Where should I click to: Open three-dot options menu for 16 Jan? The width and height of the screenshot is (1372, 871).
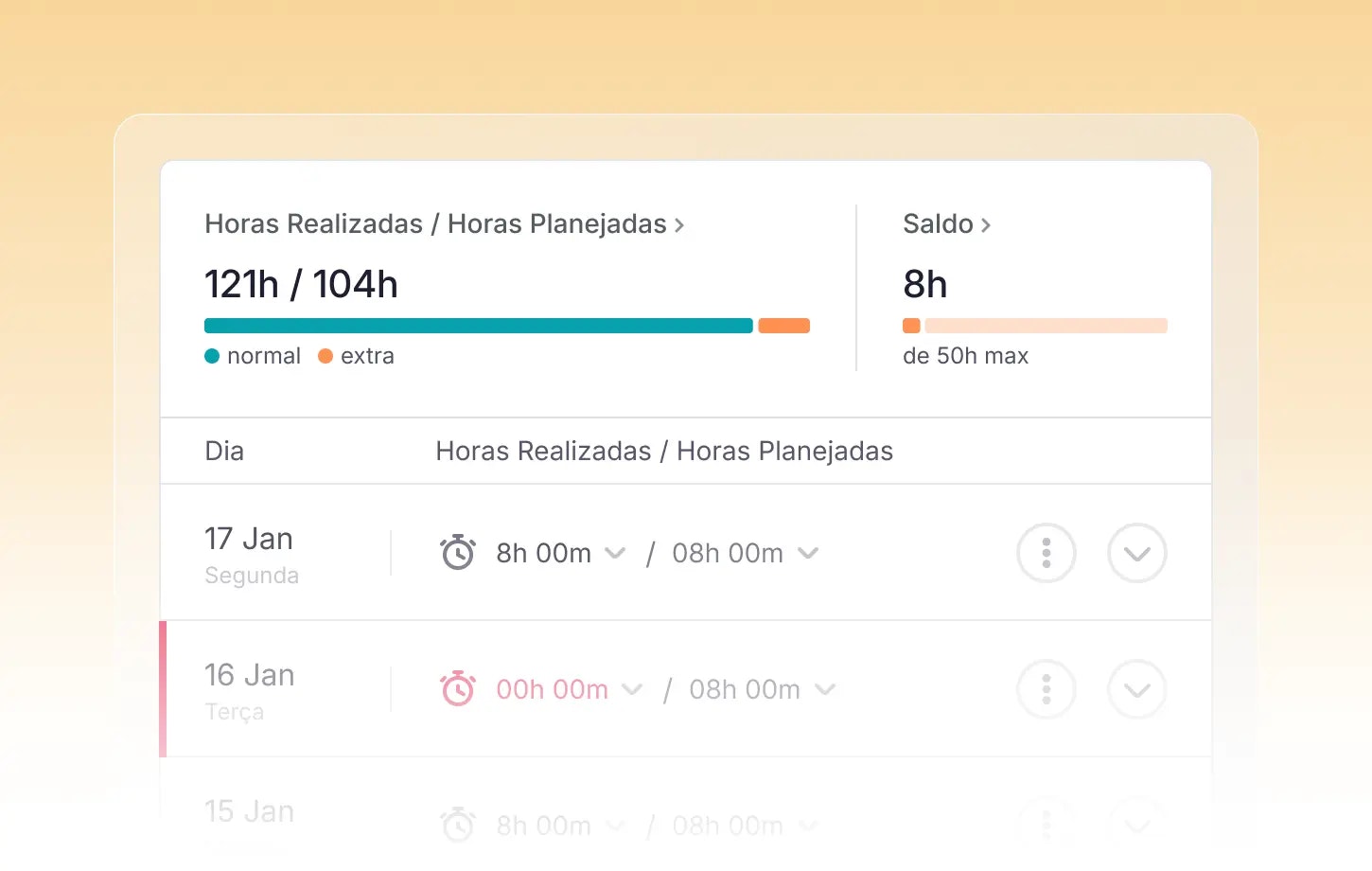click(x=1046, y=689)
